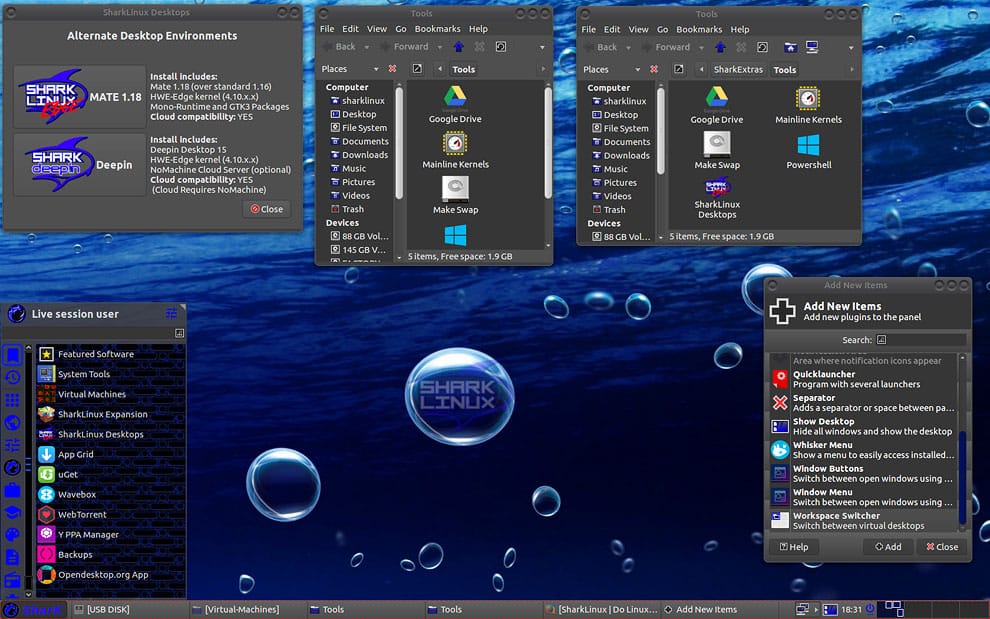Launch WebTorrent from the menu
This screenshot has height=619, width=990.
110,515
